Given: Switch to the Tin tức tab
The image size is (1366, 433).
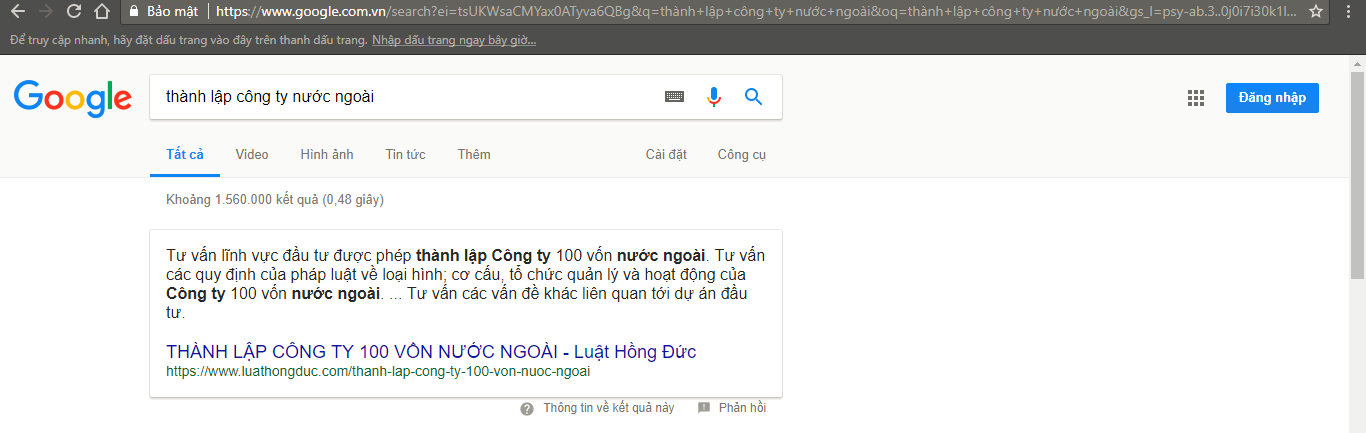Looking at the screenshot, I should coord(405,155).
